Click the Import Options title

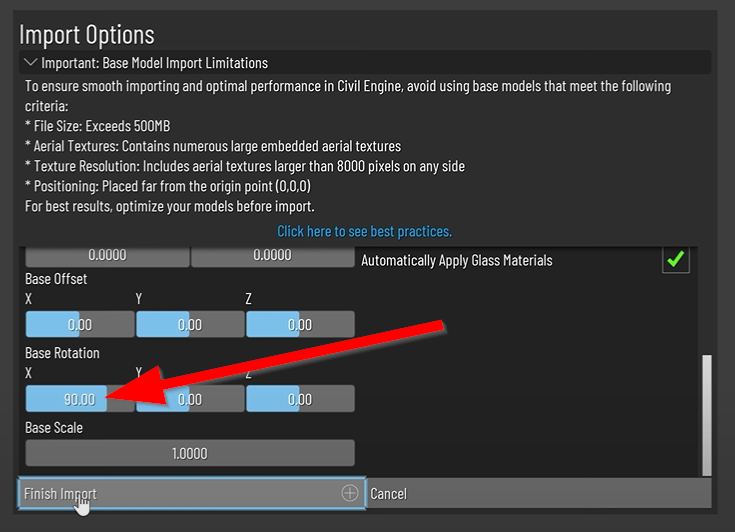tap(87, 35)
